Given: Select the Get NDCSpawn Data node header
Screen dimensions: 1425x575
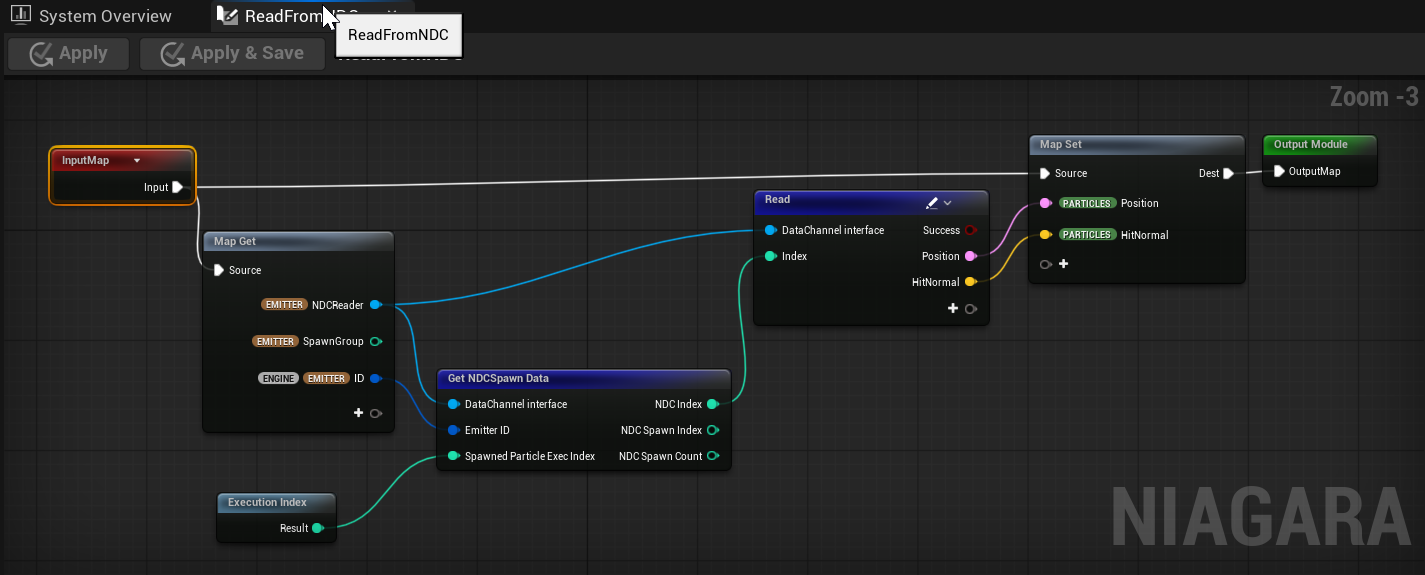Looking at the screenshot, I should 584,378.
